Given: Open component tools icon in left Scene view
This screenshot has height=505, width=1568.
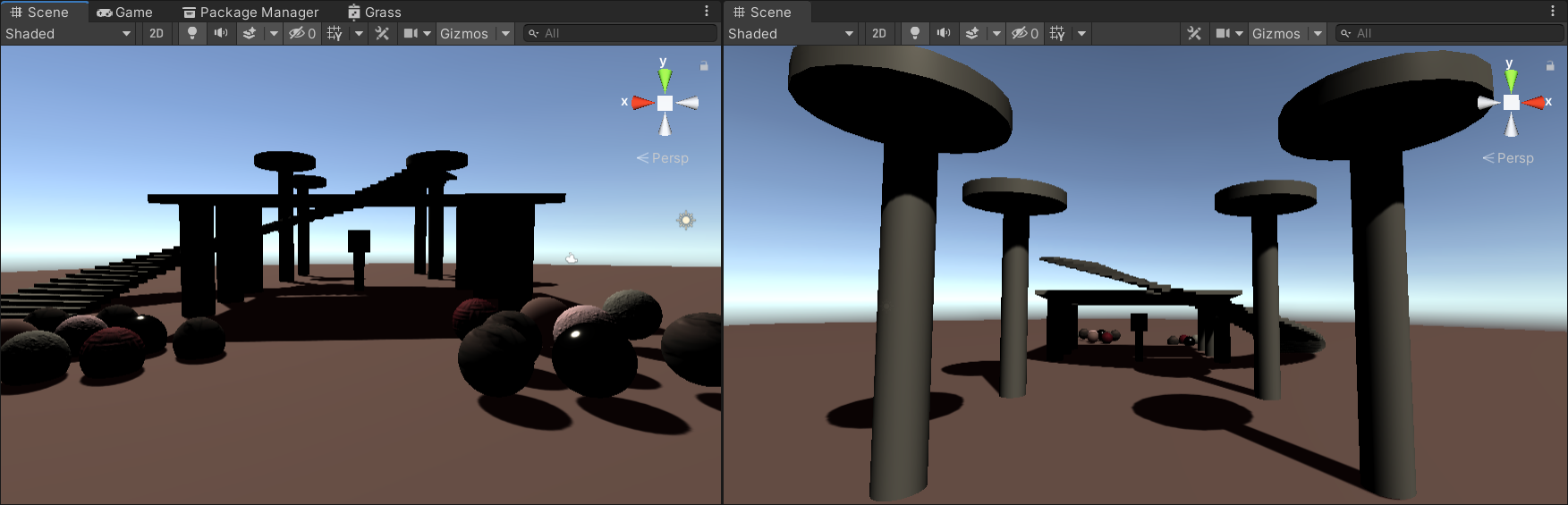Looking at the screenshot, I should (x=382, y=33).
